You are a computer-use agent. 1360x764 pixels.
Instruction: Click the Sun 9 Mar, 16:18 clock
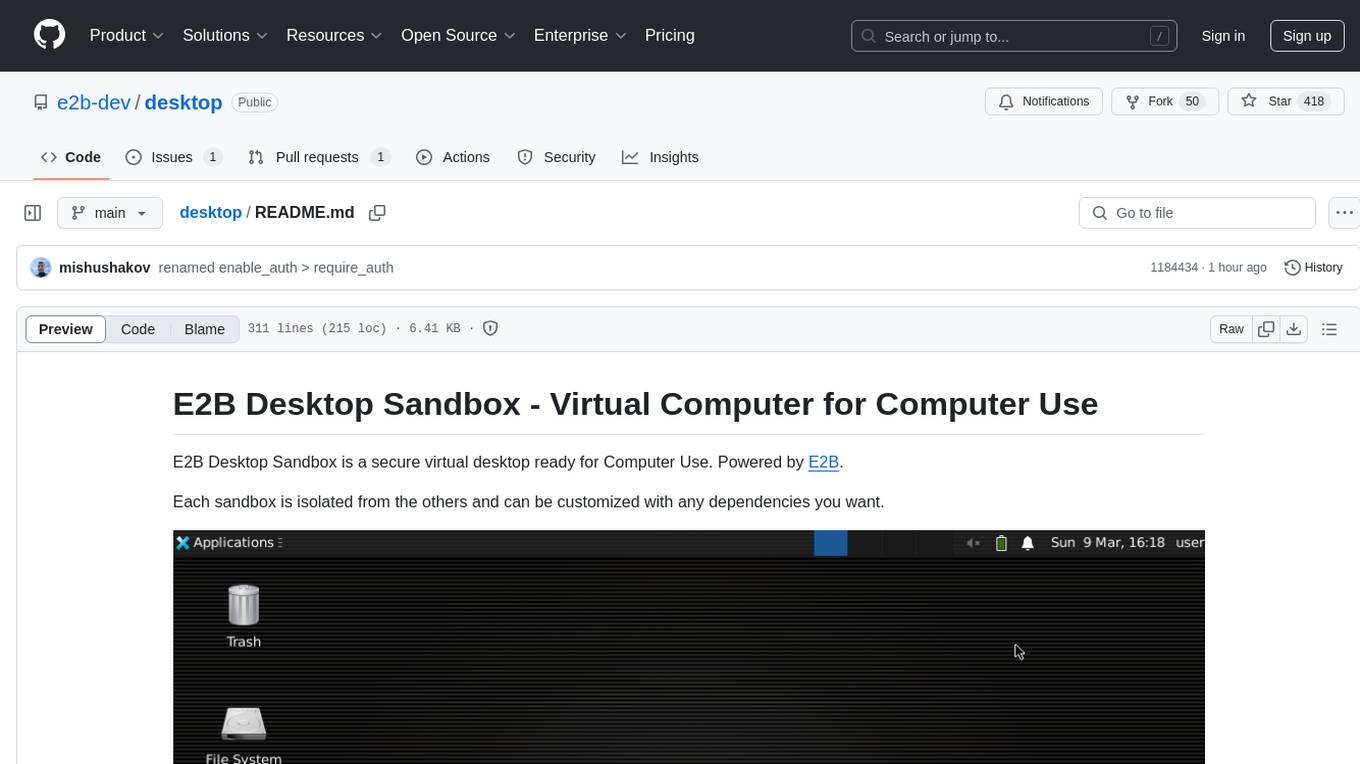tap(1108, 542)
